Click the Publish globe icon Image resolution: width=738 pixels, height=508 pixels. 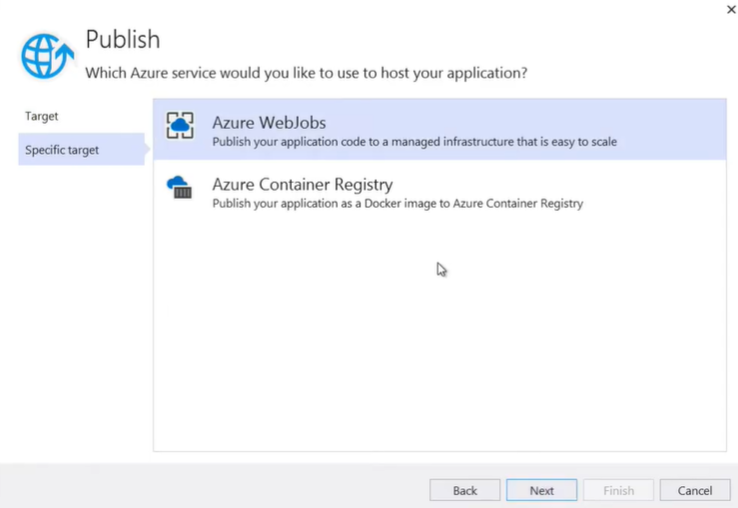(47, 56)
